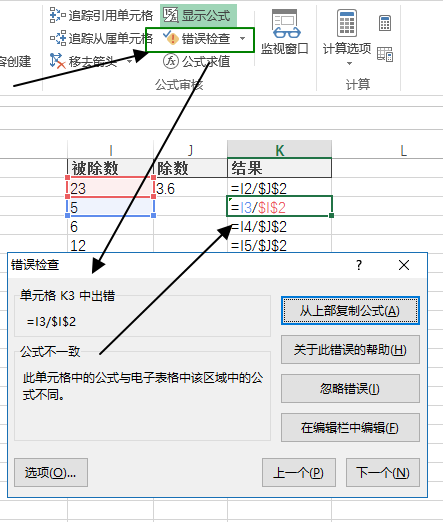Click Help on this Error (关于此错误的帮助)

[x=350, y=350]
